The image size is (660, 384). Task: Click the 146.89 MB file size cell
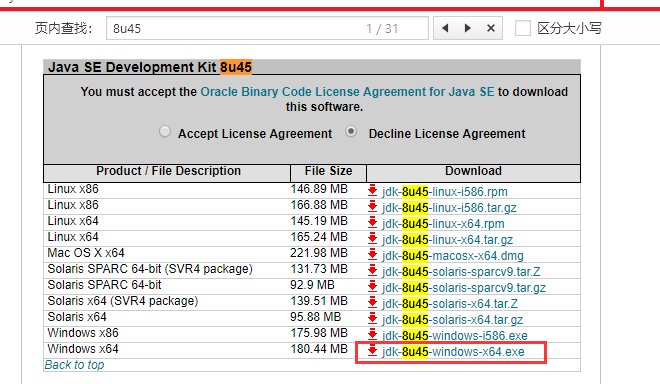pos(319,189)
